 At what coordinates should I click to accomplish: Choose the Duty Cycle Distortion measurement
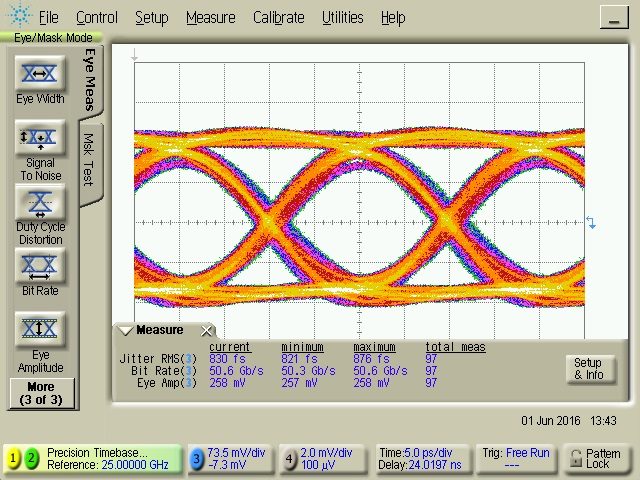[40, 203]
